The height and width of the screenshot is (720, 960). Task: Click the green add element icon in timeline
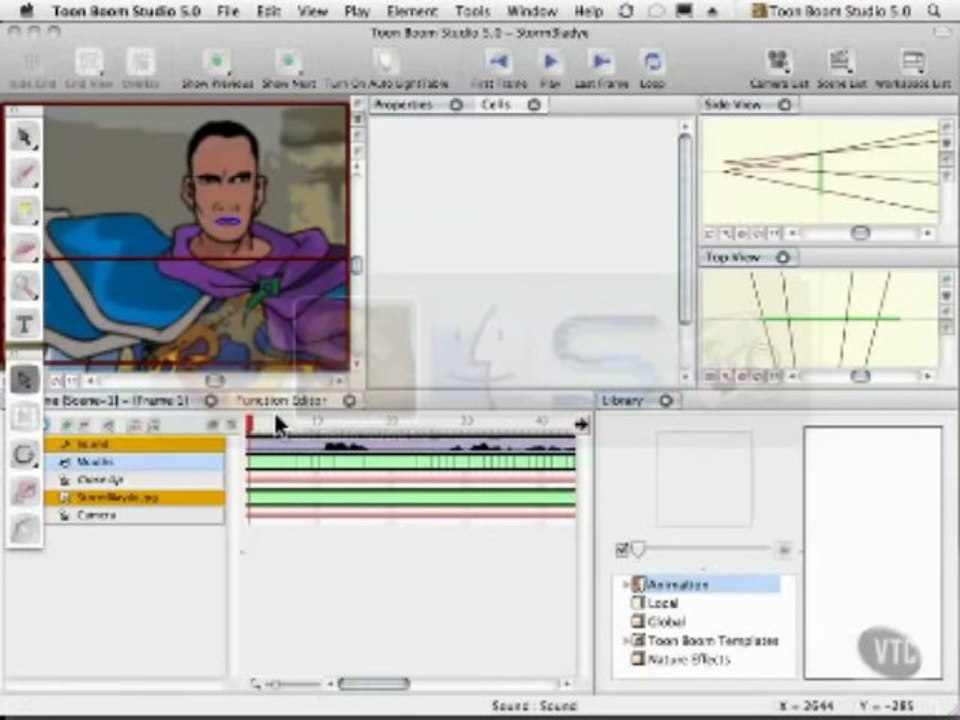tap(67, 424)
